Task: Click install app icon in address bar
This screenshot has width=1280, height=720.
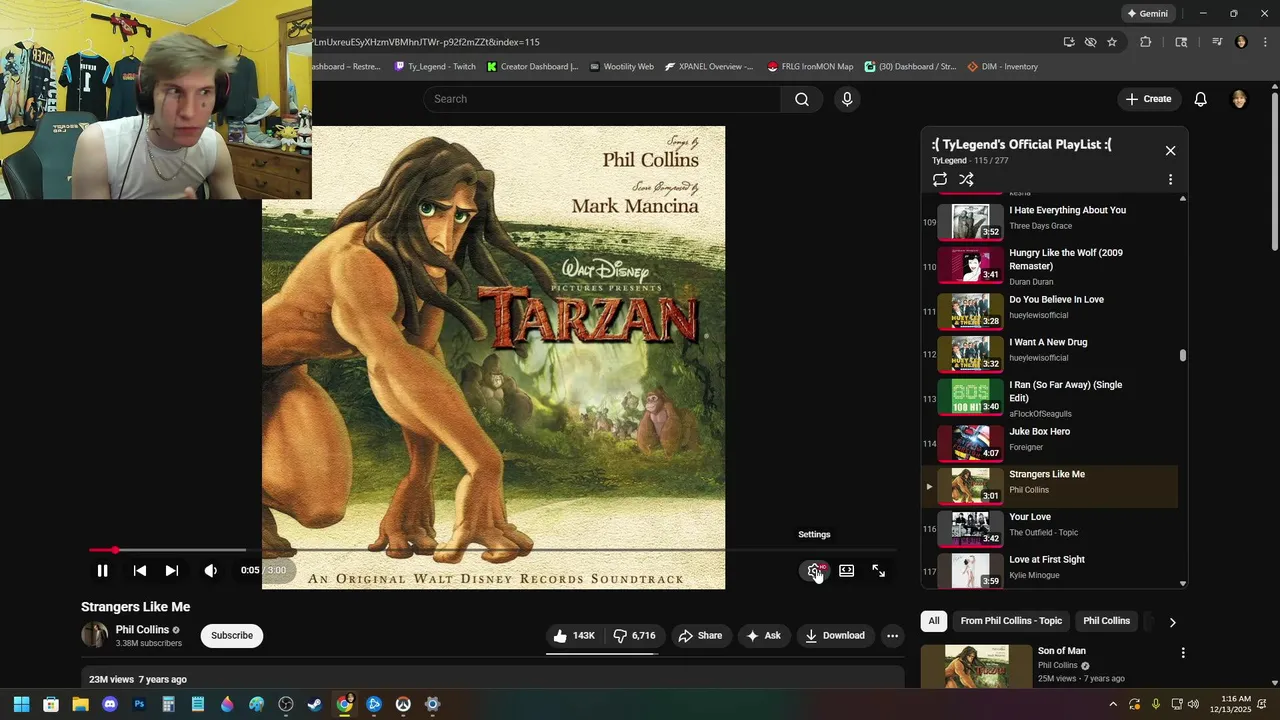Action: pyautogui.click(x=1069, y=42)
